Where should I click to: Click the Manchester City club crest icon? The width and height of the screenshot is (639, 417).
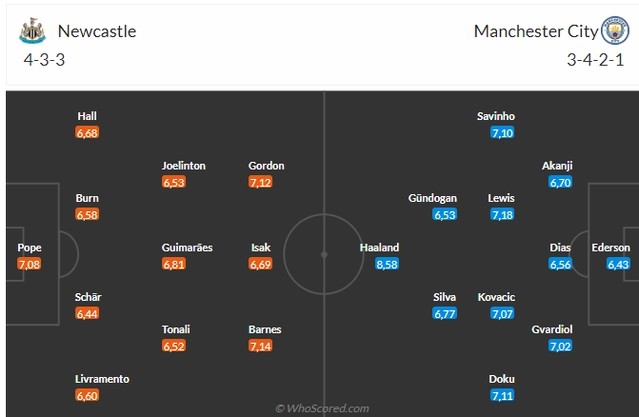615,30
